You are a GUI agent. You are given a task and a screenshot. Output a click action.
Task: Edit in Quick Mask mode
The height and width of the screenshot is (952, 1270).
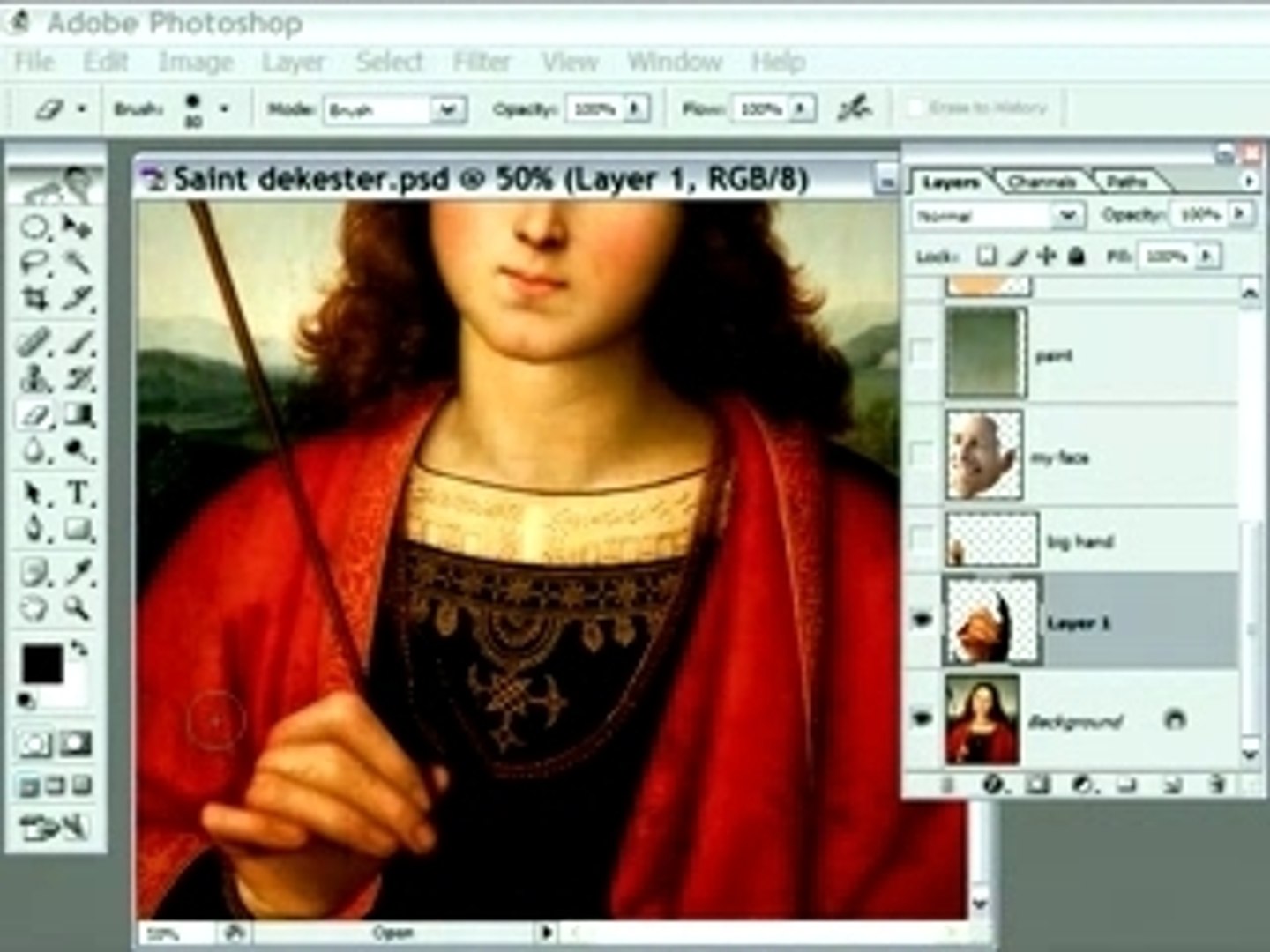point(76,745)
